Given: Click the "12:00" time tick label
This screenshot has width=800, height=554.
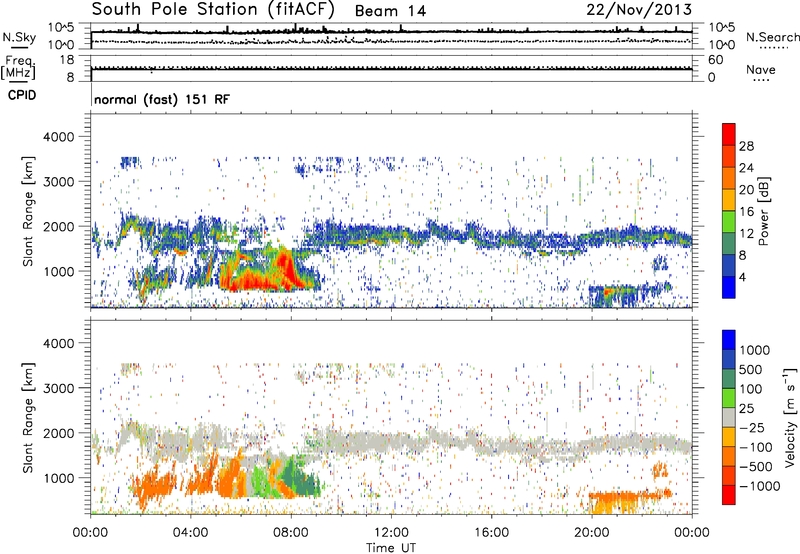Looking at the screenshot, I should (x=391, y=533).
